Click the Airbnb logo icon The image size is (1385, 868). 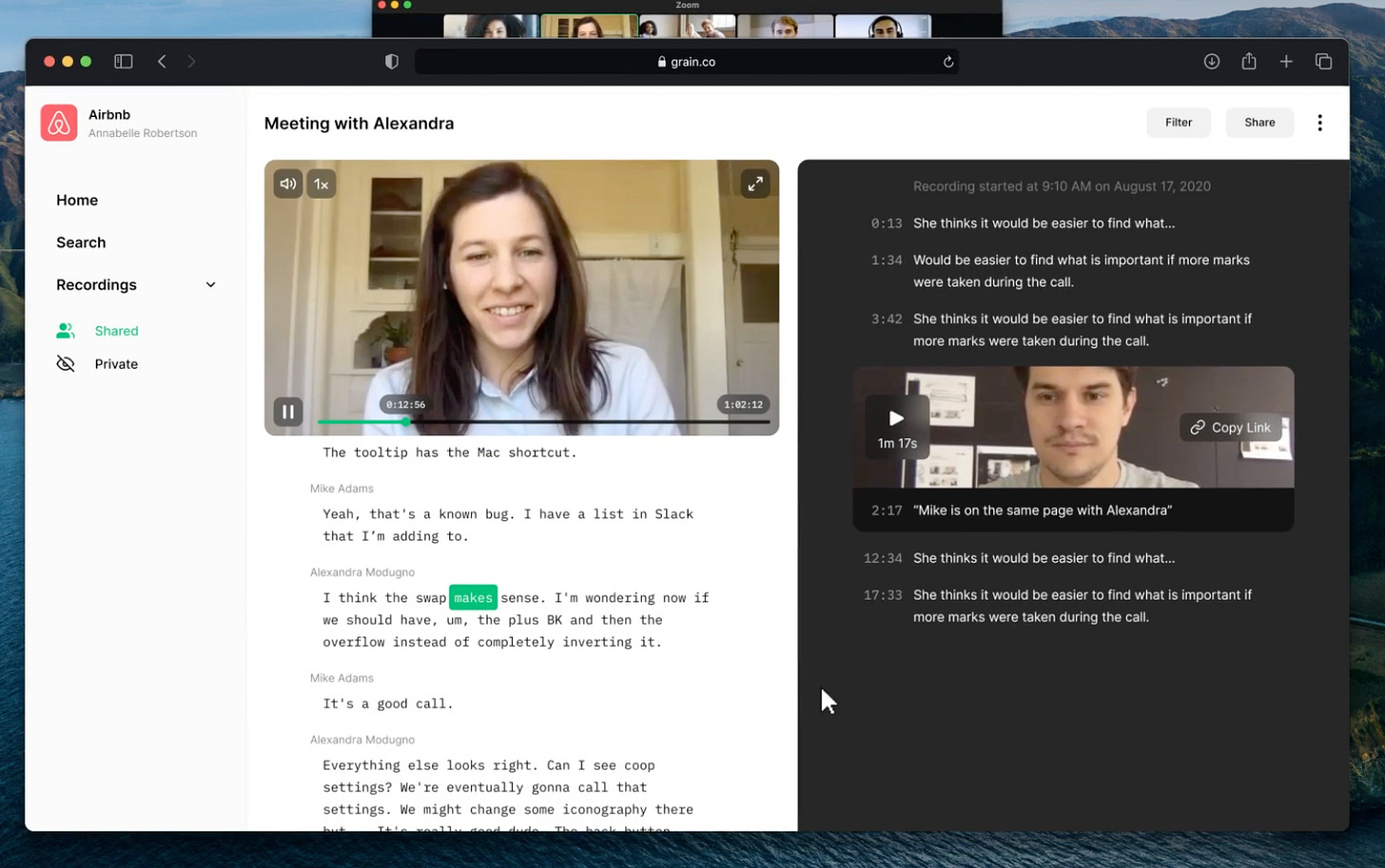(x=59, y=123)
